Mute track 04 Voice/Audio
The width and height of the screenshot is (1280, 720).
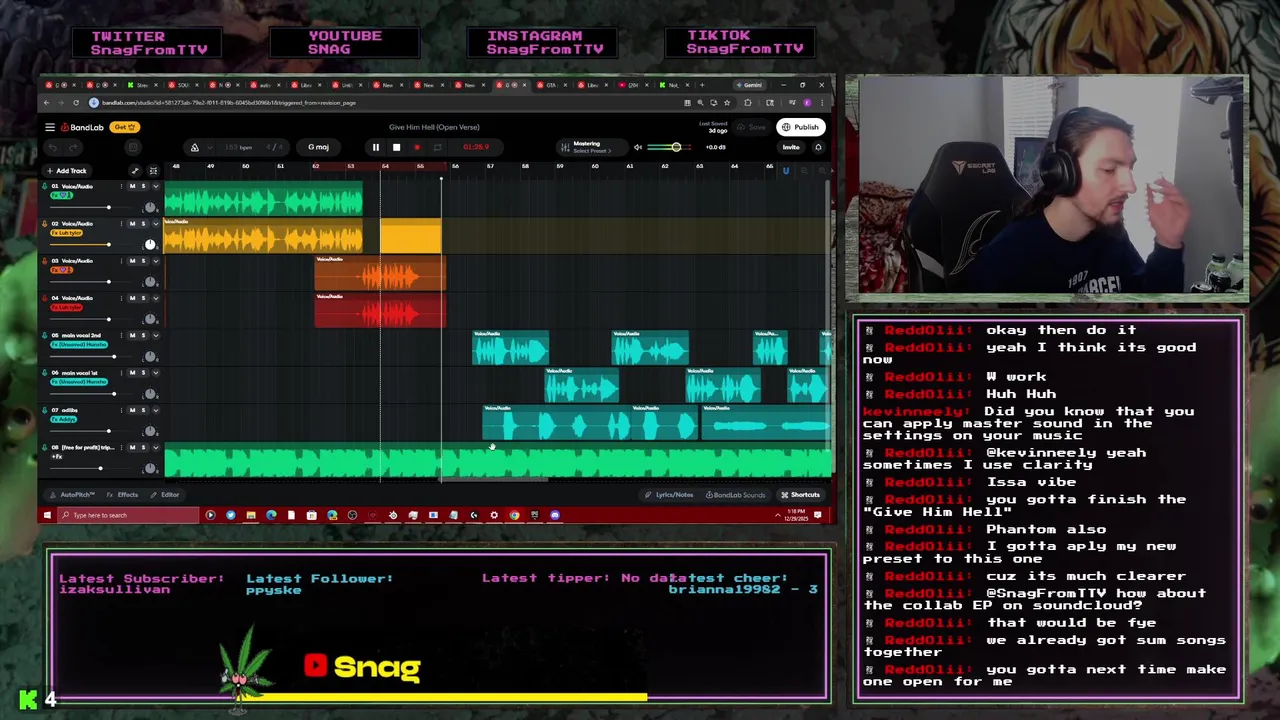click(x=132, y=298)
